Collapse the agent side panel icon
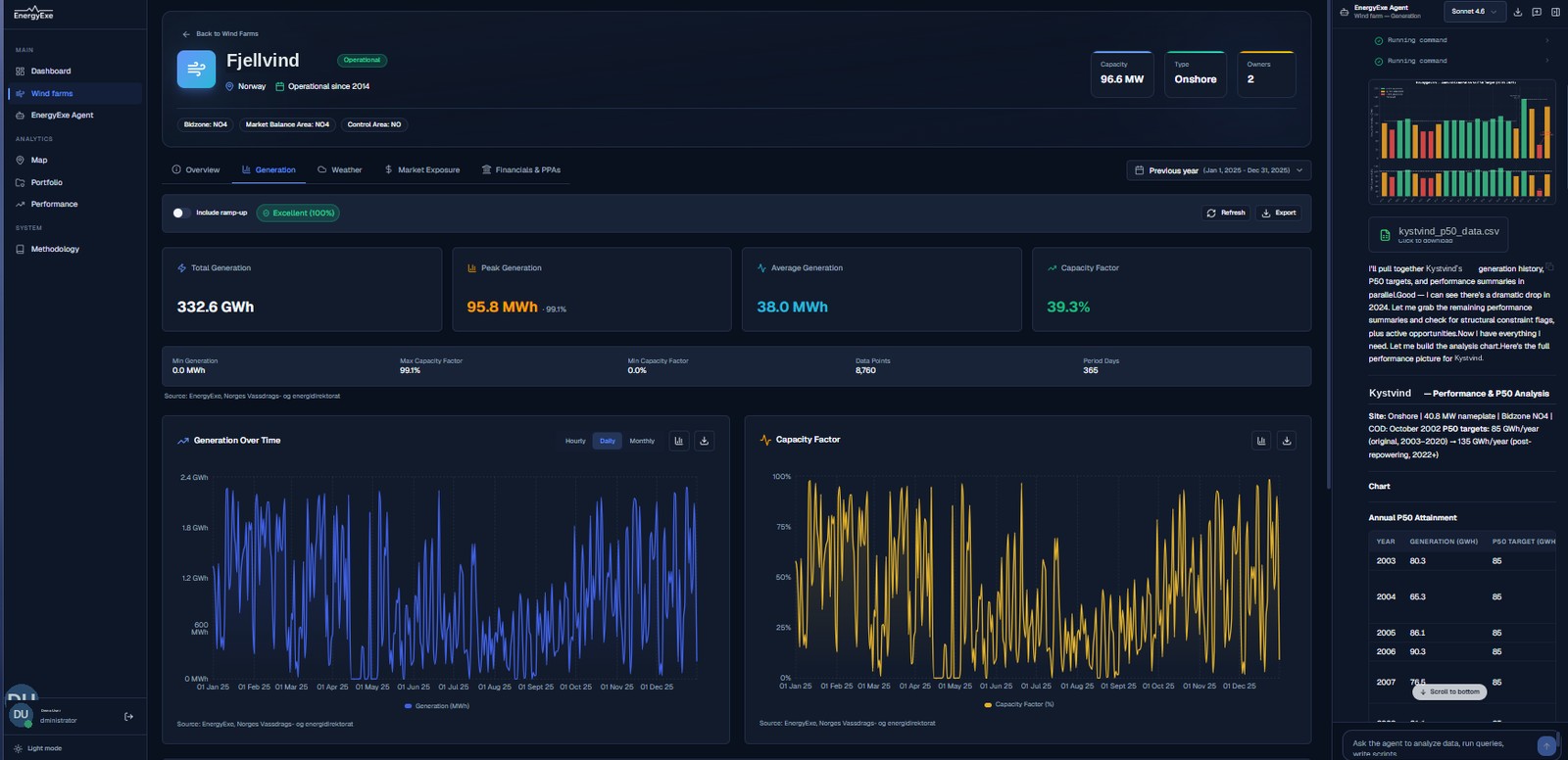 (1555, 12)
